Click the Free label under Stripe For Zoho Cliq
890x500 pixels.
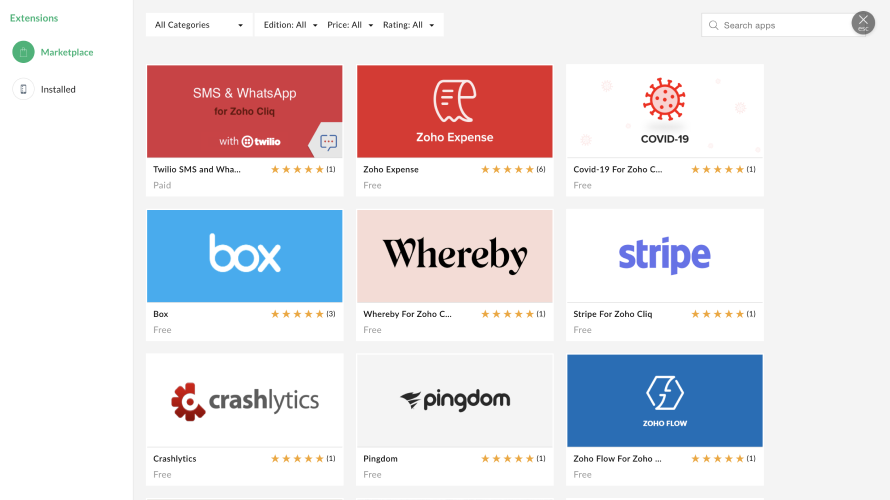coord(582,330)
